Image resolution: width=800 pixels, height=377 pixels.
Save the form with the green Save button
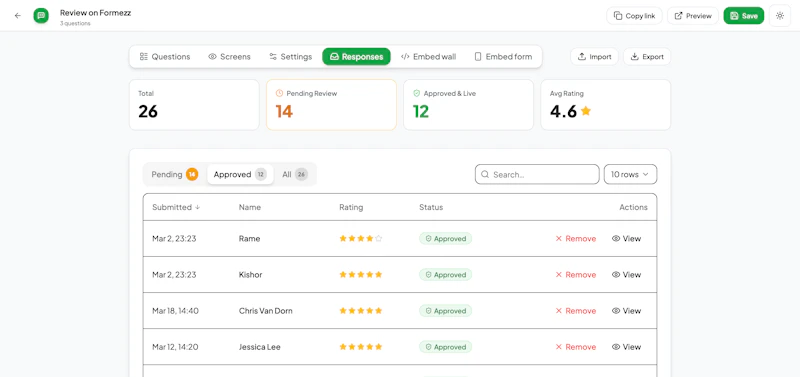743,16
